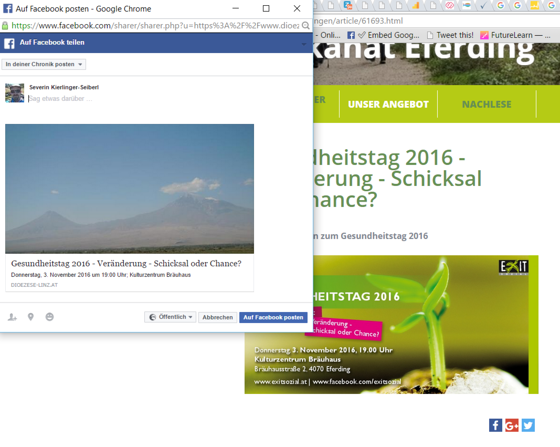Switch to the tab with the yellow square favicon
Screen dimensions: 560x447
point(534,5)
